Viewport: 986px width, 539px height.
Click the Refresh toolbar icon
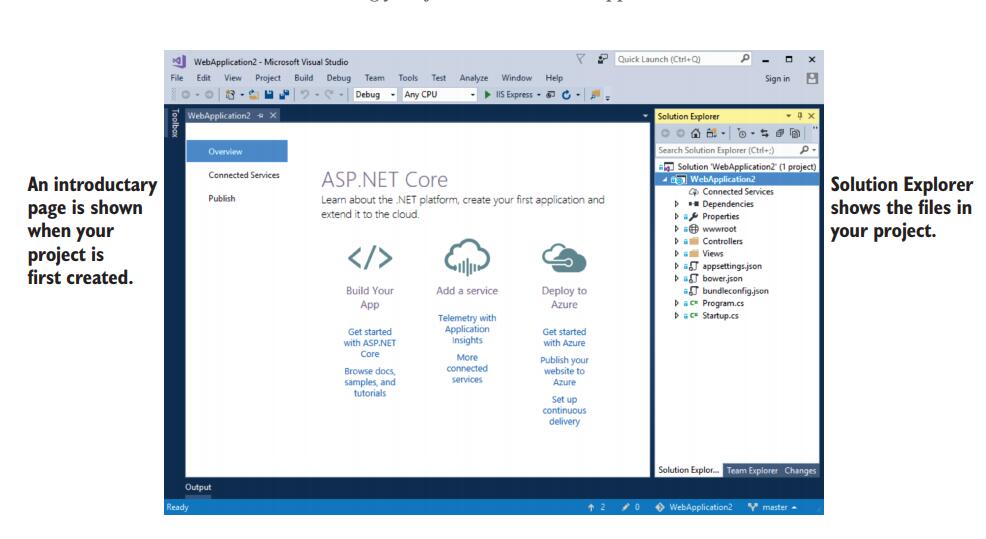(x=567, y=94)
